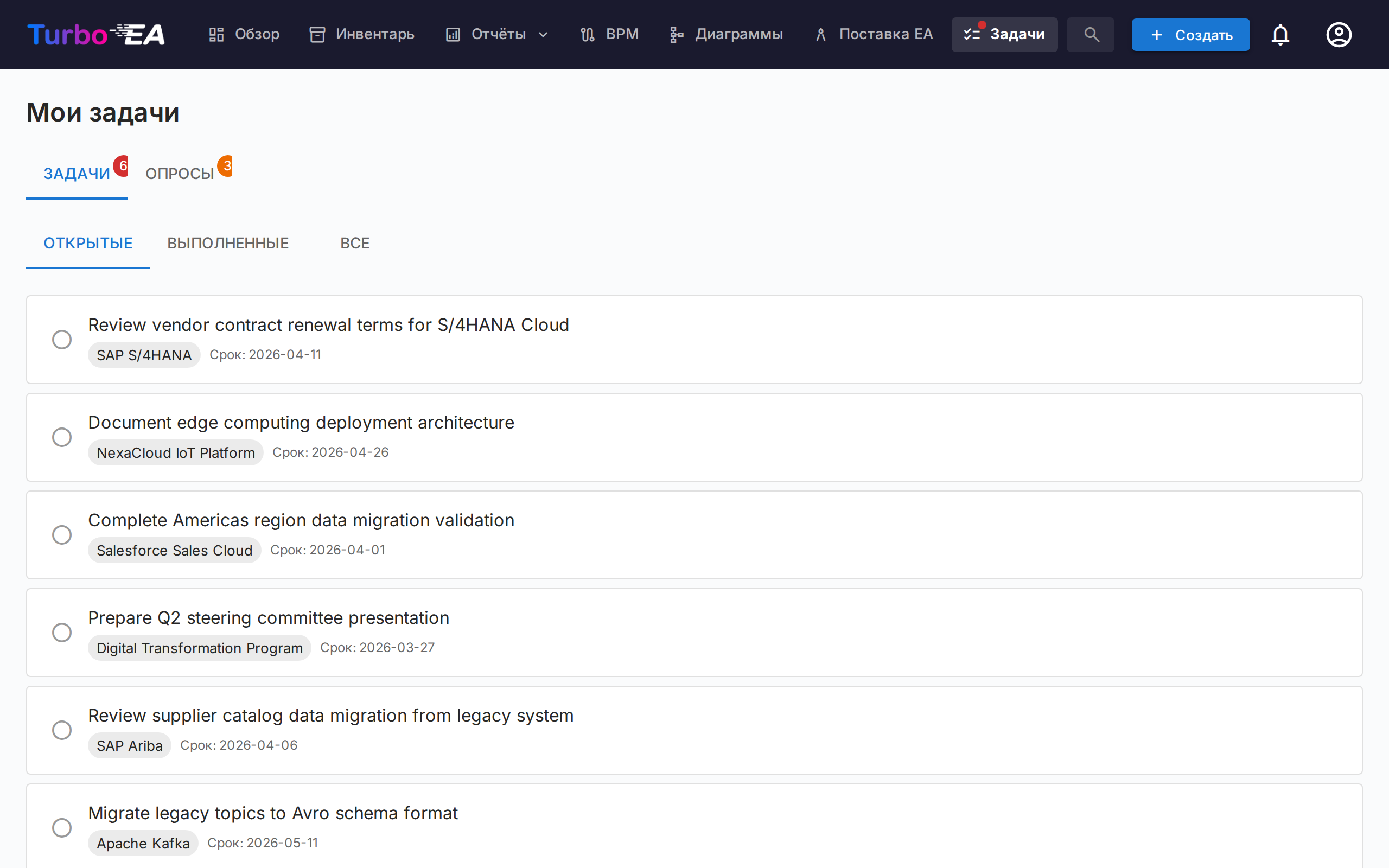Open the SAP Ariba tag
This screenshot has height=868, width=1389.
click(130, 745)
